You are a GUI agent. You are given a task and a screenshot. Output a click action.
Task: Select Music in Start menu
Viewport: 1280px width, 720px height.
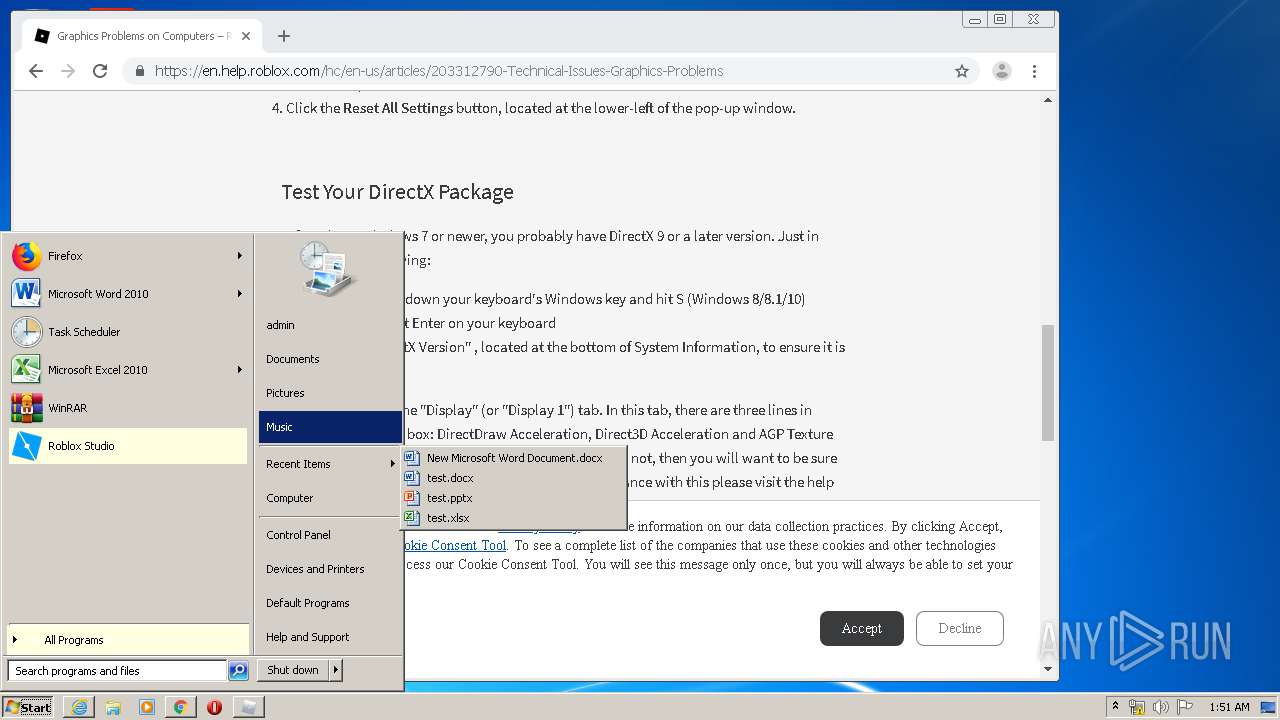point(330,427)
